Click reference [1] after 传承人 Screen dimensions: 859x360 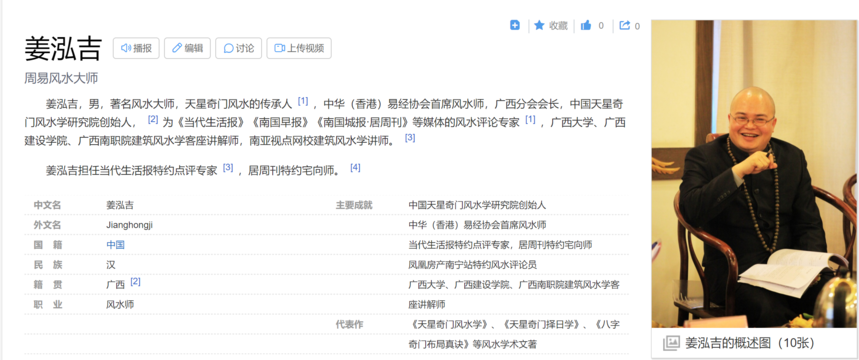tap(303, 101)
